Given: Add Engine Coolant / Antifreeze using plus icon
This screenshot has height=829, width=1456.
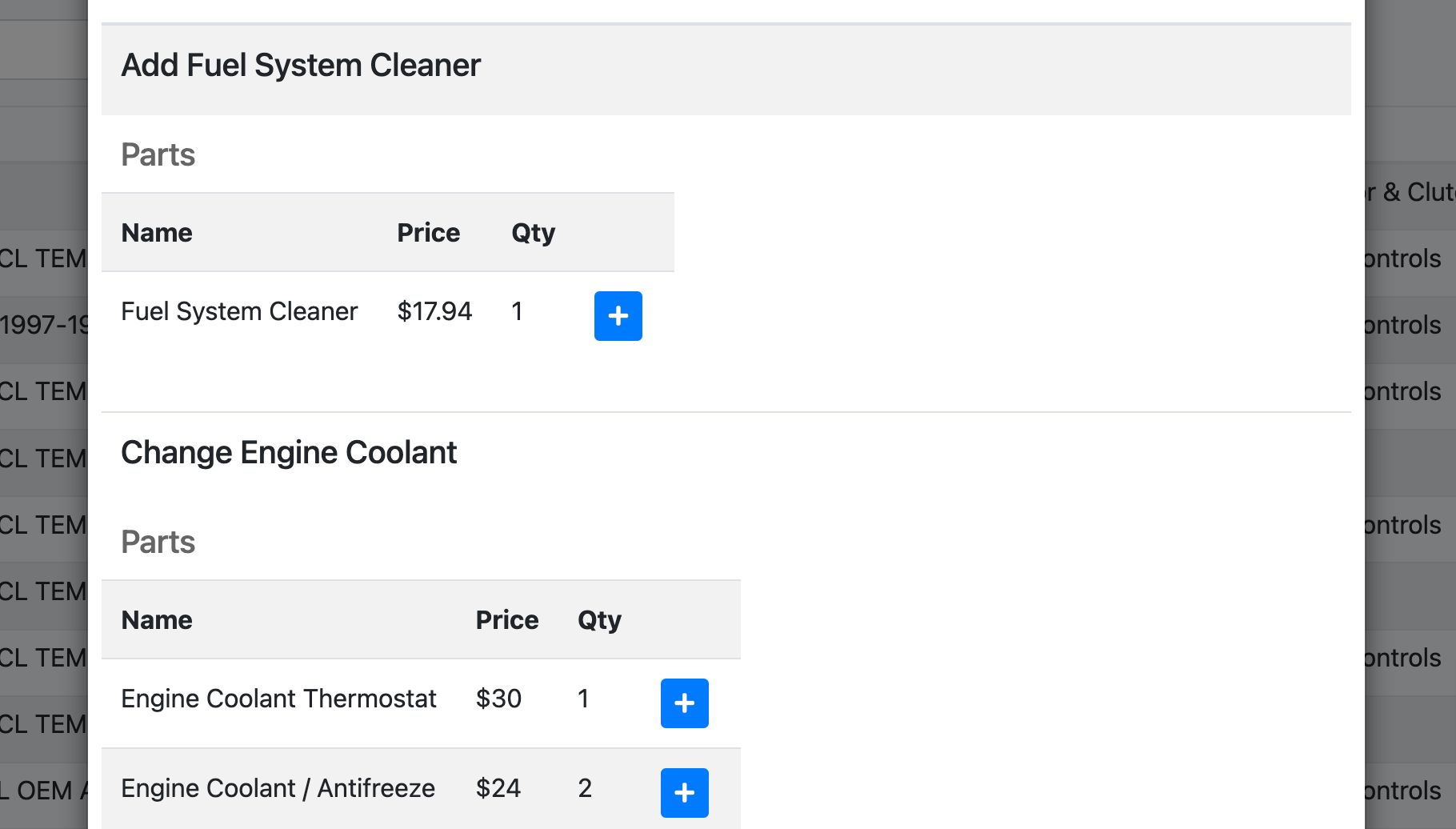Looking at the screenshot, I should click(x=684, y=793).
